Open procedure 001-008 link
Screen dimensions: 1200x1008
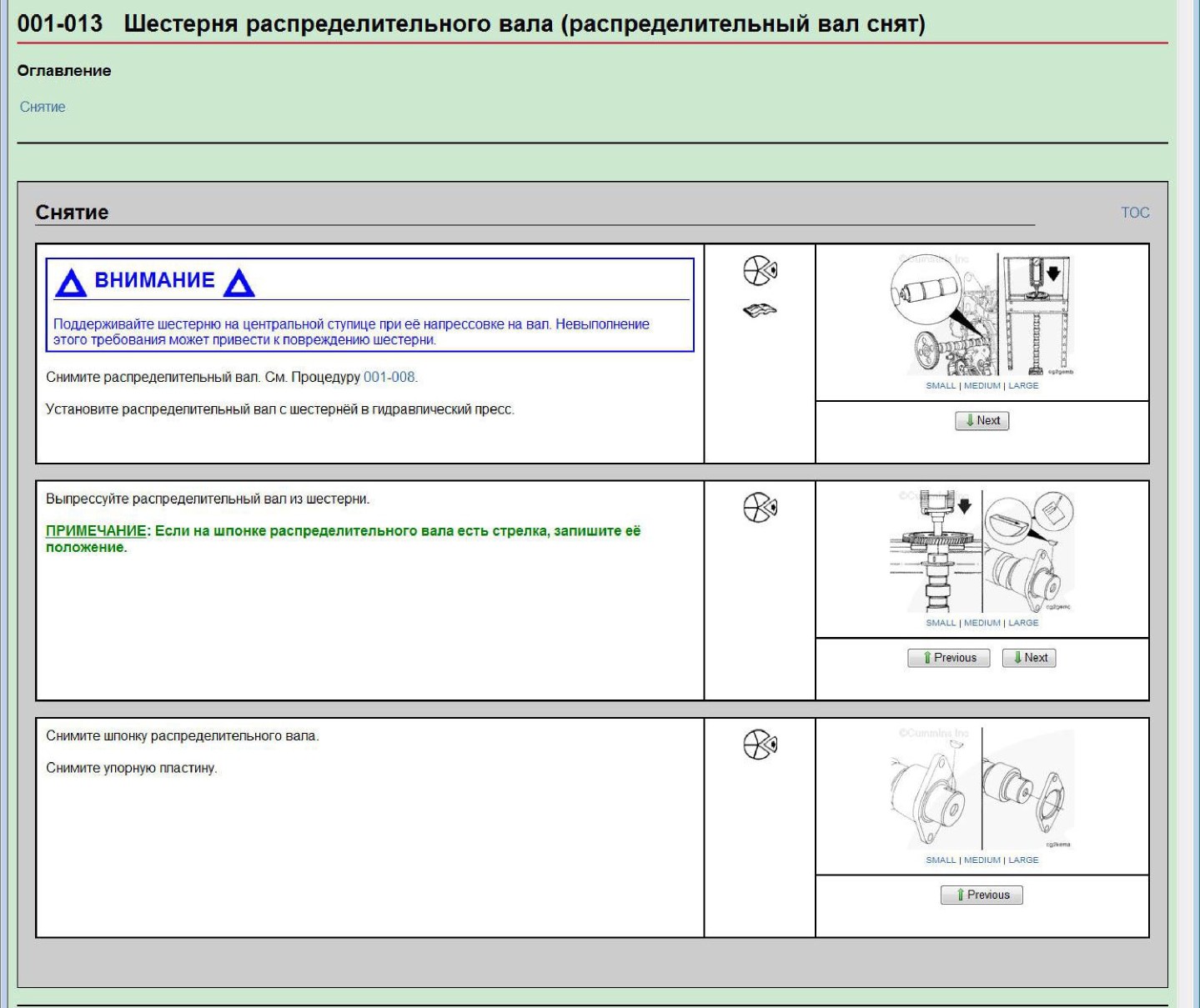pos(389,377)
